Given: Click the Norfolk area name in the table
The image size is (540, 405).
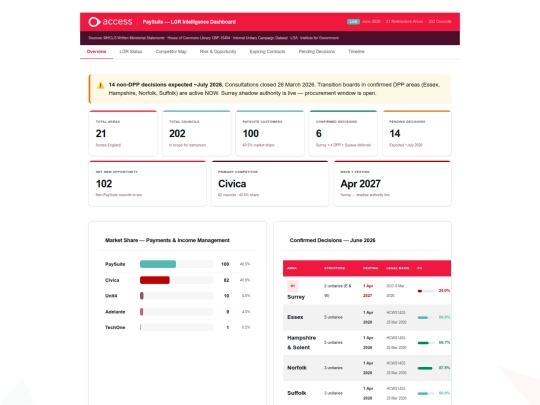Looking at the screenshot, I should tap(297, 368).
